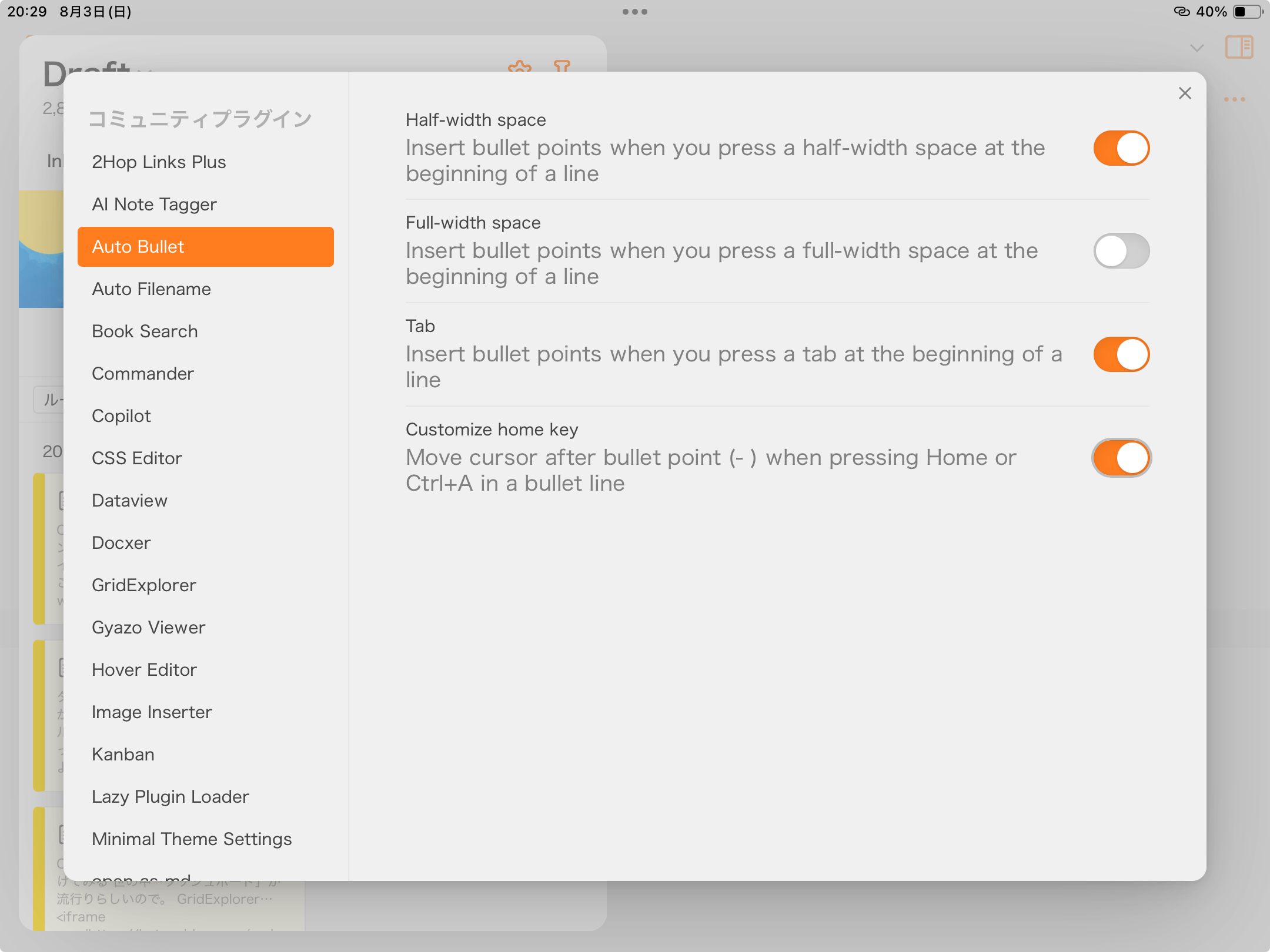Screen dimensions: 1270x952
Task: Open Kanban plugin settings
Action: pyautogui.click(x=123, y=755)
